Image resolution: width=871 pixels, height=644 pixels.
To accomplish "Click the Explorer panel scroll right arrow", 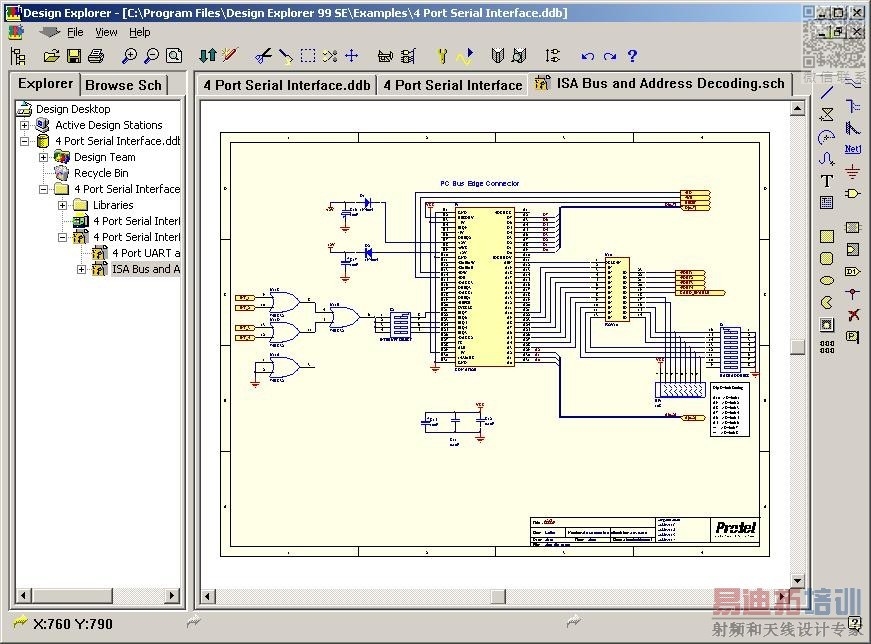I will click(172, 596).
